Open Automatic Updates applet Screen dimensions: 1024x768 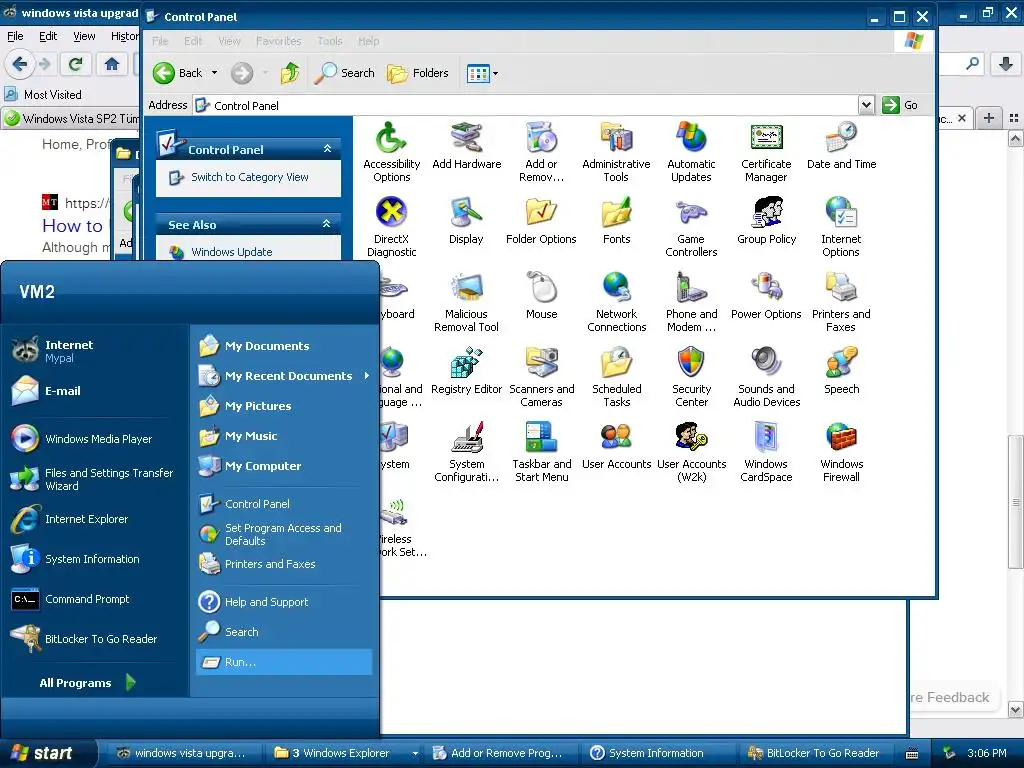click(691, 152)
